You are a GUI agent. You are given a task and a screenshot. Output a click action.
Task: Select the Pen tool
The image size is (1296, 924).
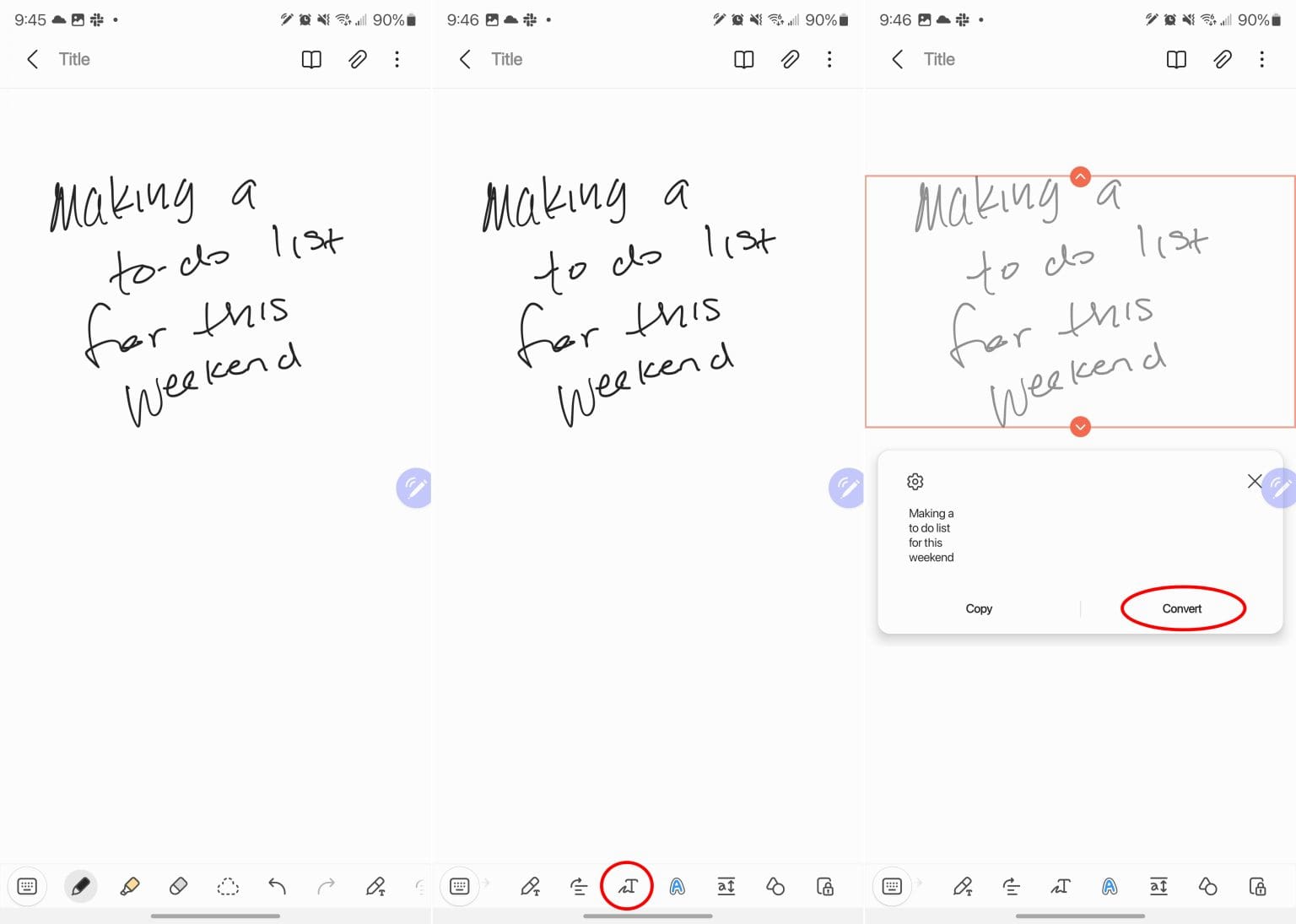(81, 886)
